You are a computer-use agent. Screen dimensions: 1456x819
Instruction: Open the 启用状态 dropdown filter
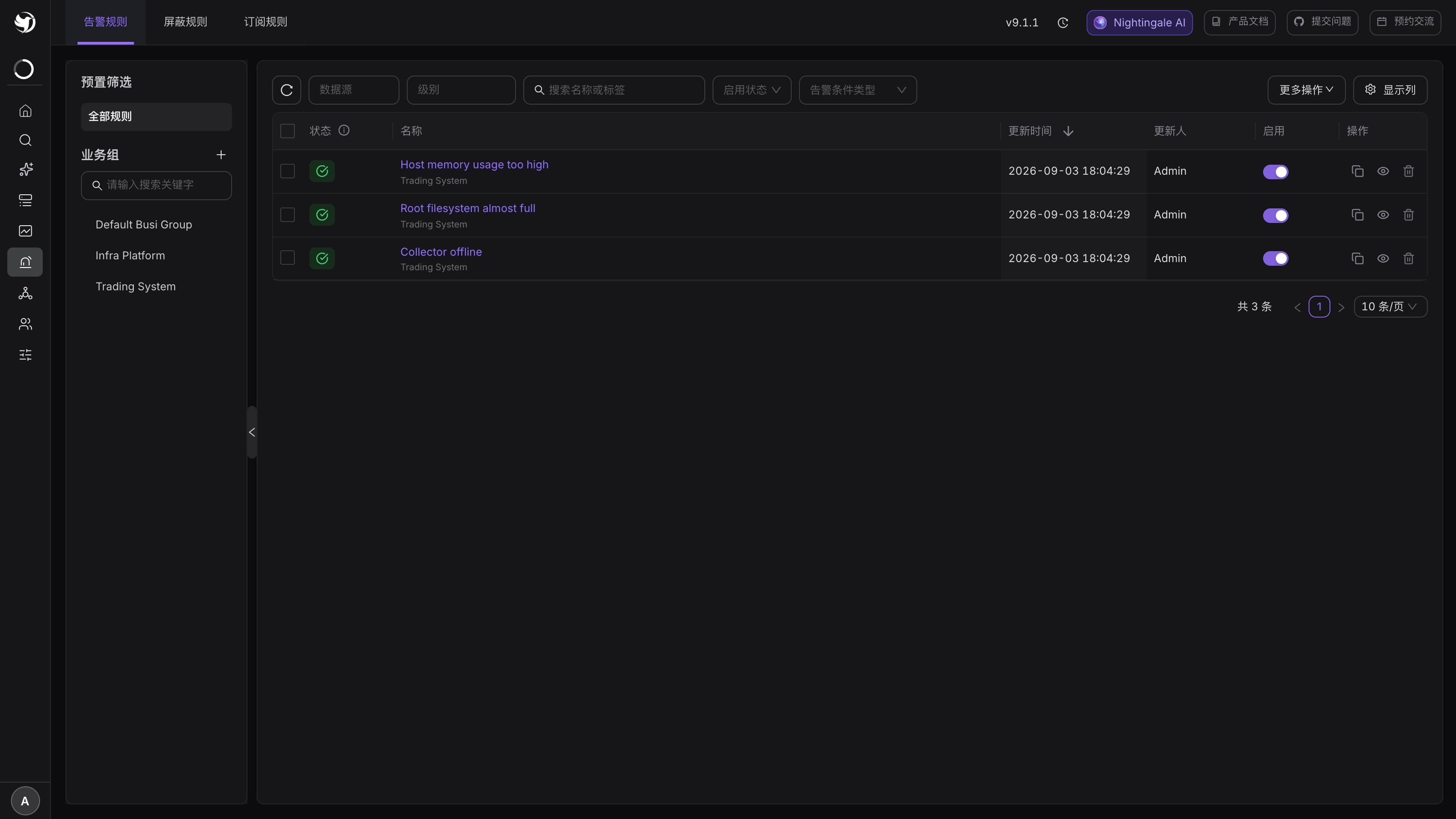coord(752,90)
